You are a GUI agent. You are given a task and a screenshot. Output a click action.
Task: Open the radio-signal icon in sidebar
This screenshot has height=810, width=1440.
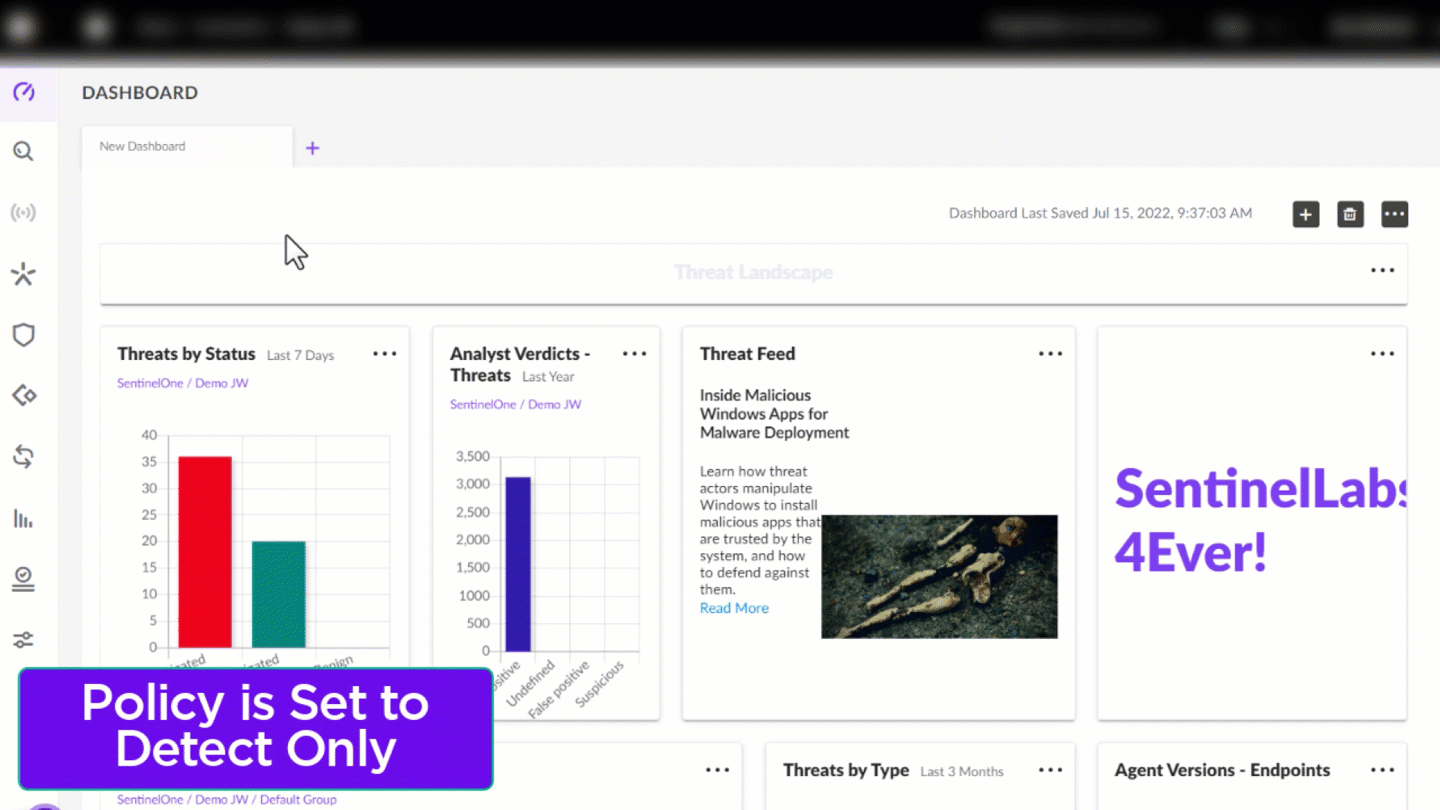click(x=24, y=213)
